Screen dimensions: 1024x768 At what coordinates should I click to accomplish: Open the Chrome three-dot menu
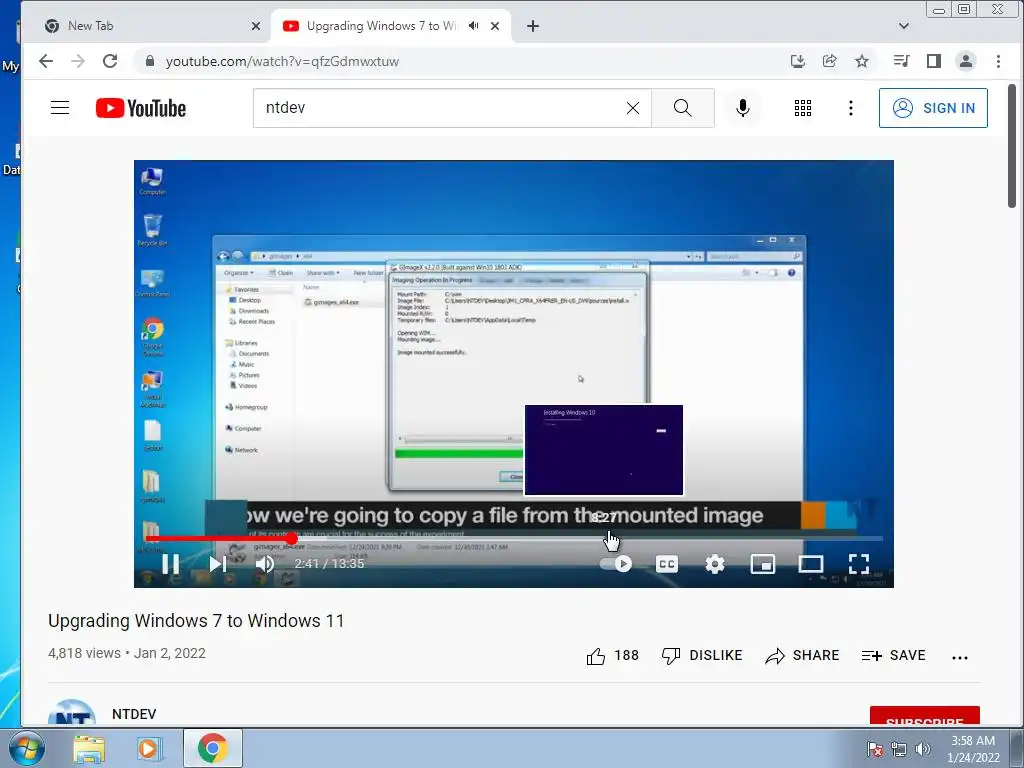998,61
